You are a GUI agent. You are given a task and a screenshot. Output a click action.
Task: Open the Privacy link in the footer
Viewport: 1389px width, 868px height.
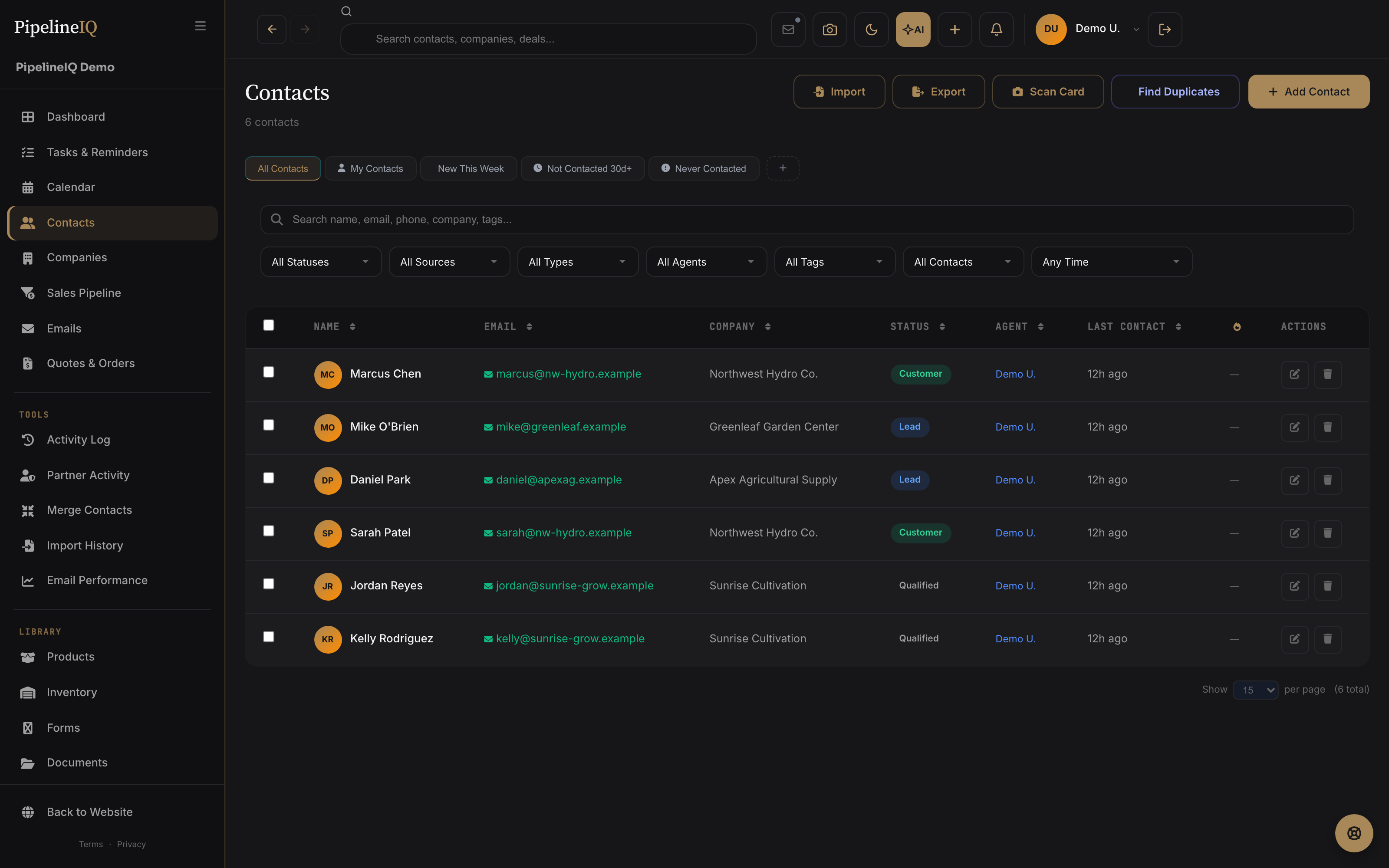132,844
